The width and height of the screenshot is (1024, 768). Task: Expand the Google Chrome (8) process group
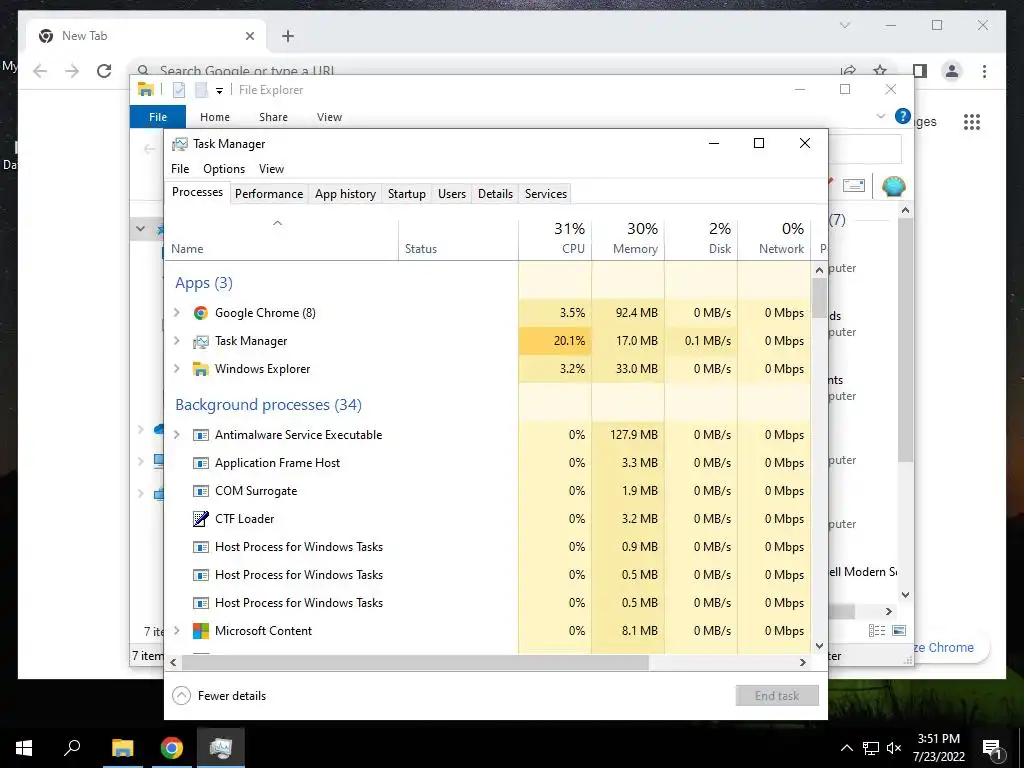(x=176, y=313)
